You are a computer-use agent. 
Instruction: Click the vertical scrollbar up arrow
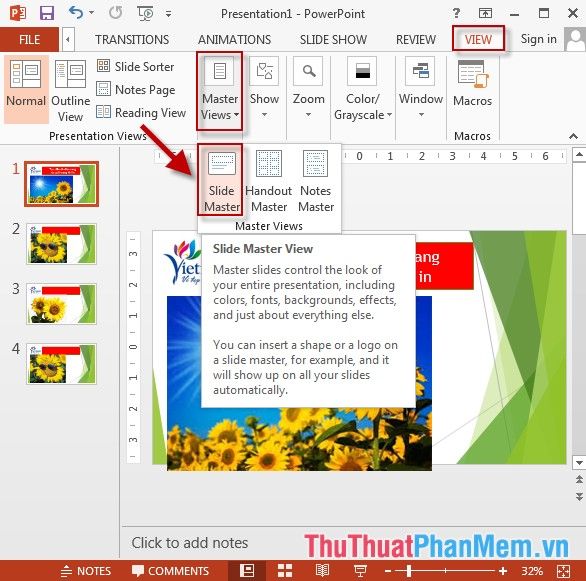[579, 155]
